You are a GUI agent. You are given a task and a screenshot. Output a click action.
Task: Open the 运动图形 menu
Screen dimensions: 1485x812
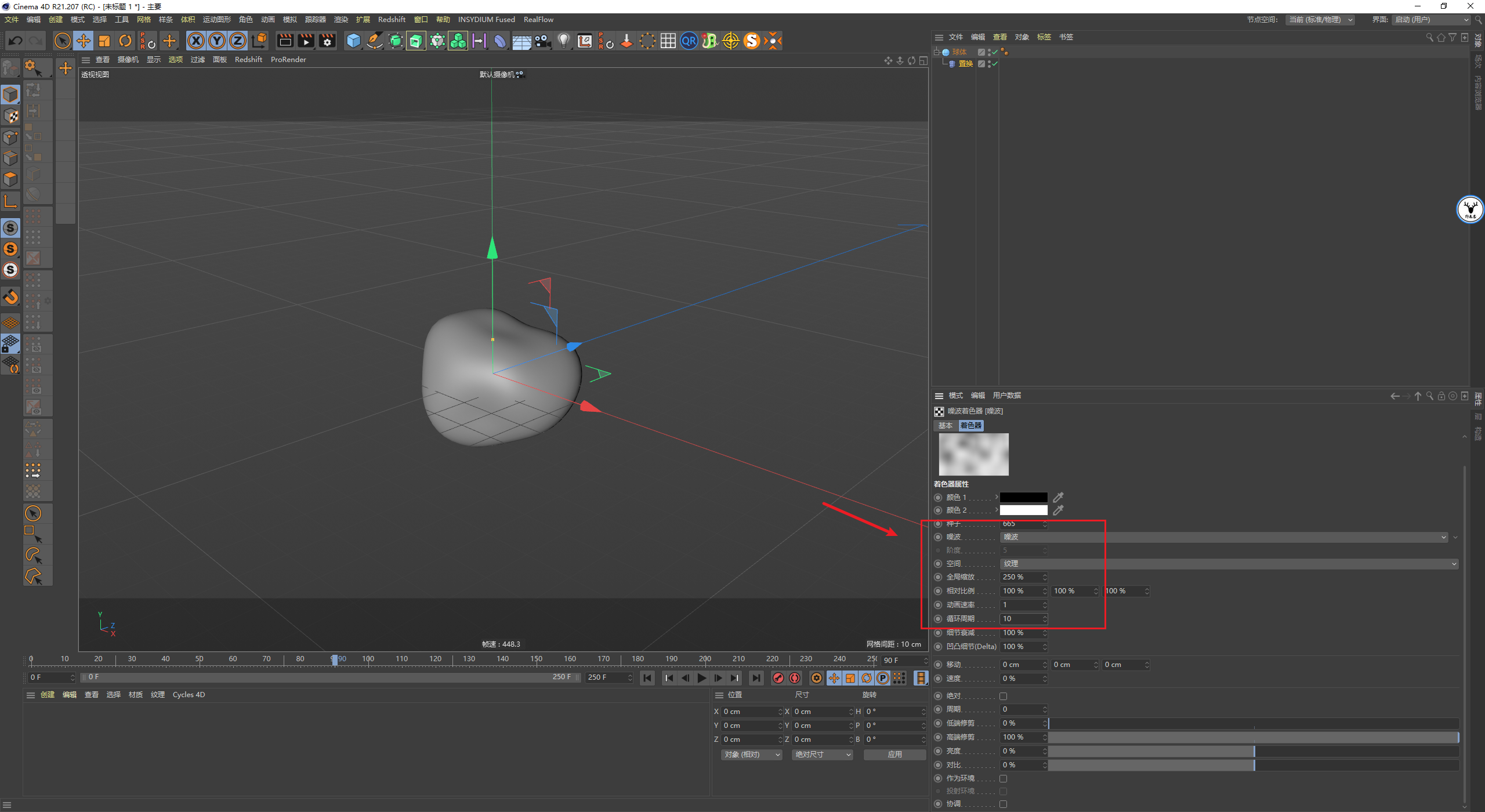216,20
